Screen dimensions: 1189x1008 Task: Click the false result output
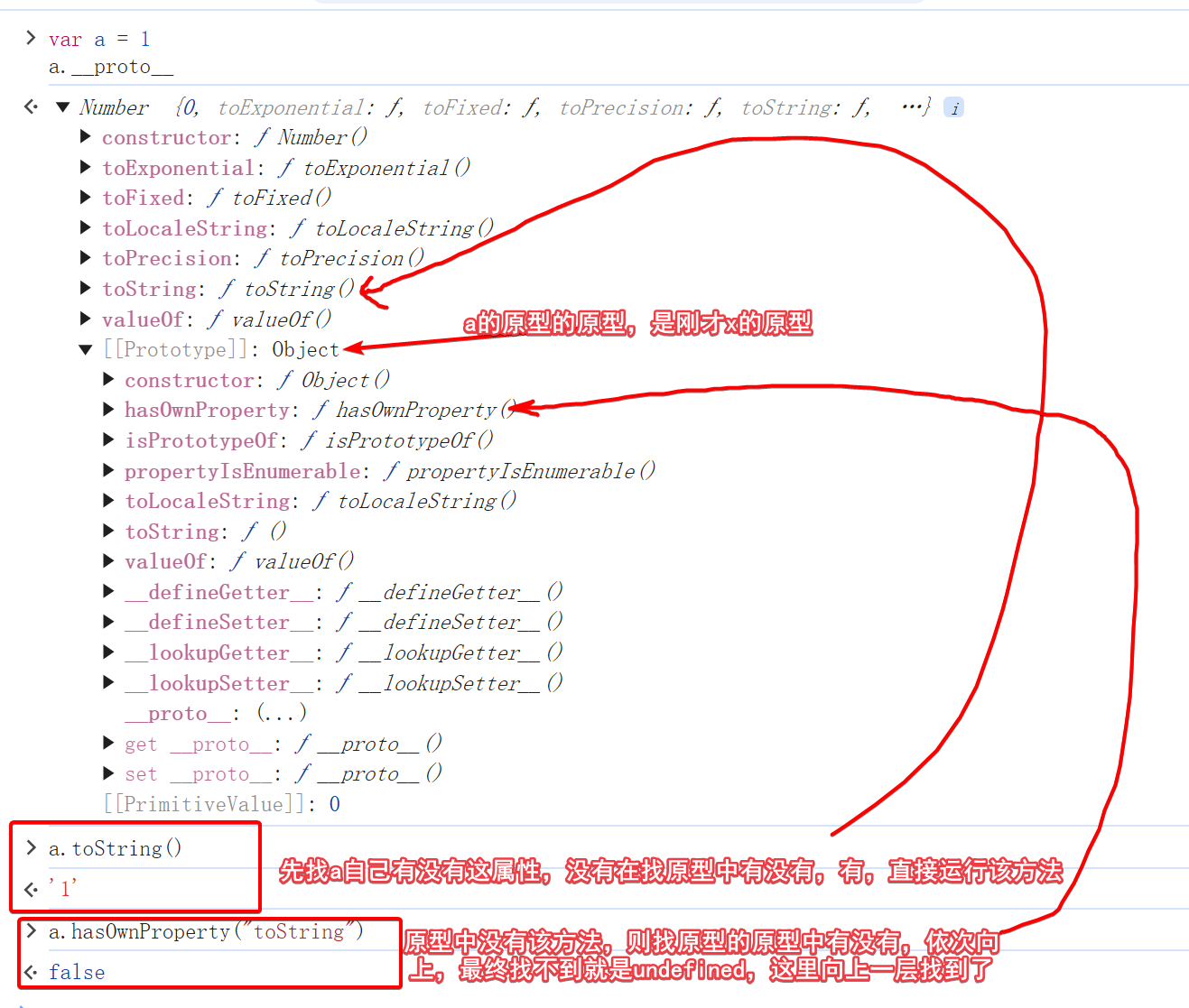coord(77,972)
